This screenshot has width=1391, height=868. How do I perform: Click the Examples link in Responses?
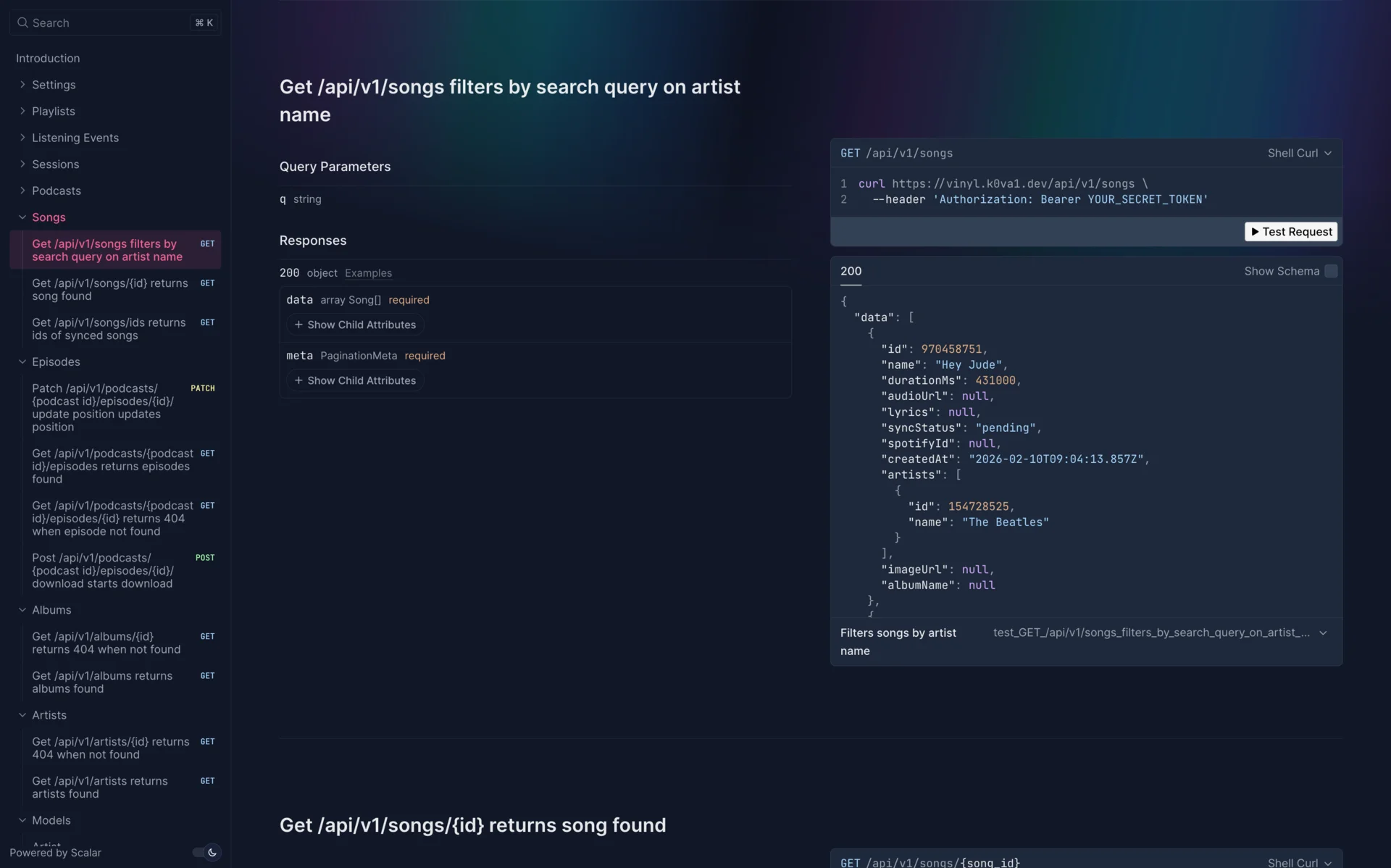pos(368,273)
